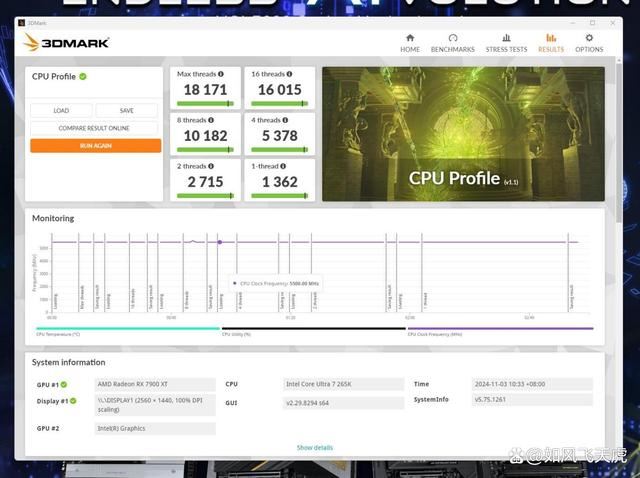Select the Intel Core Ultra 7 265K field

click(x=343, y=384)
